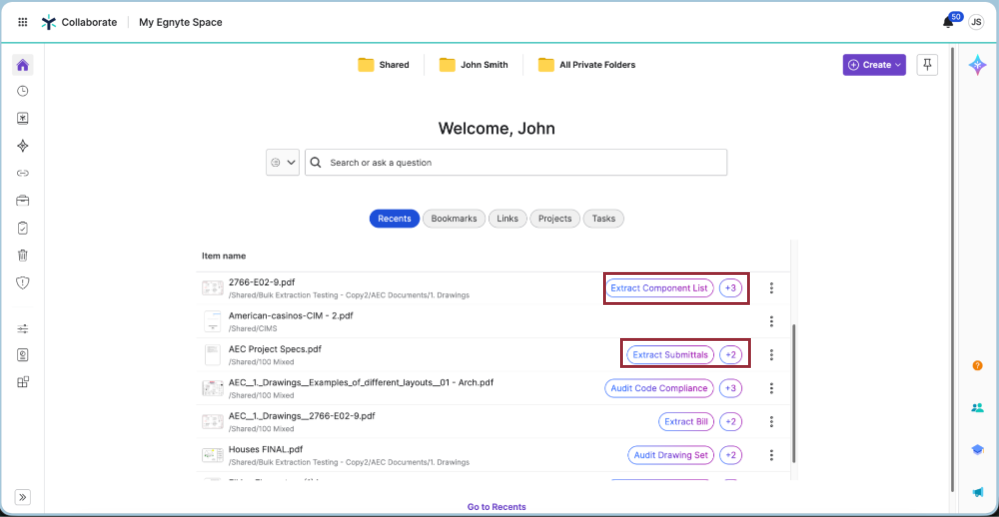Switch to the Links tab
Viewport: 999px width, 517px height.
click(x=508, y=219)
